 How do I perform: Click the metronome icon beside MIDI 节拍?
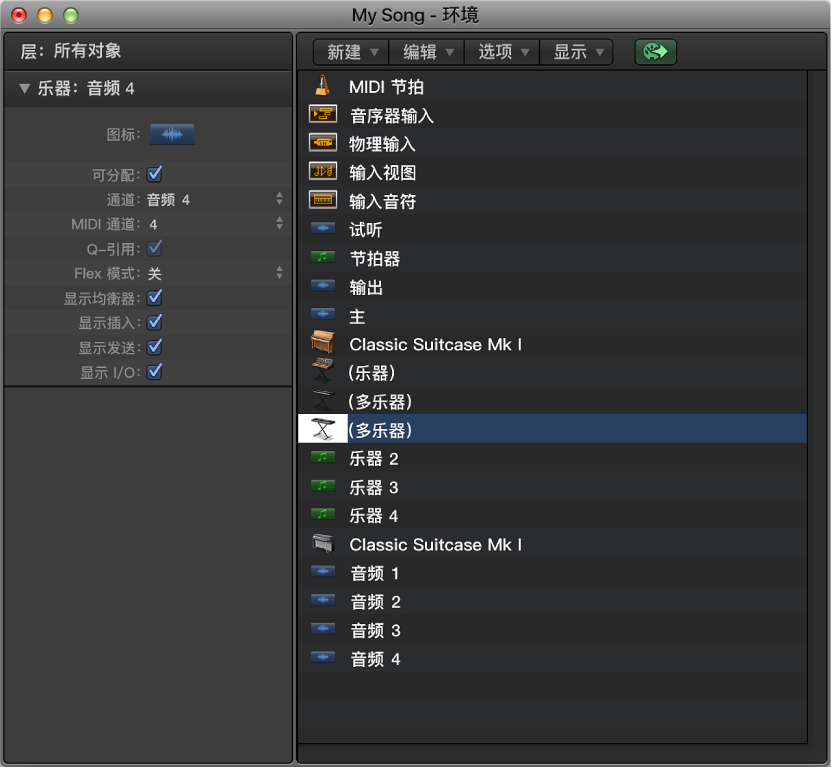(323, 86)
